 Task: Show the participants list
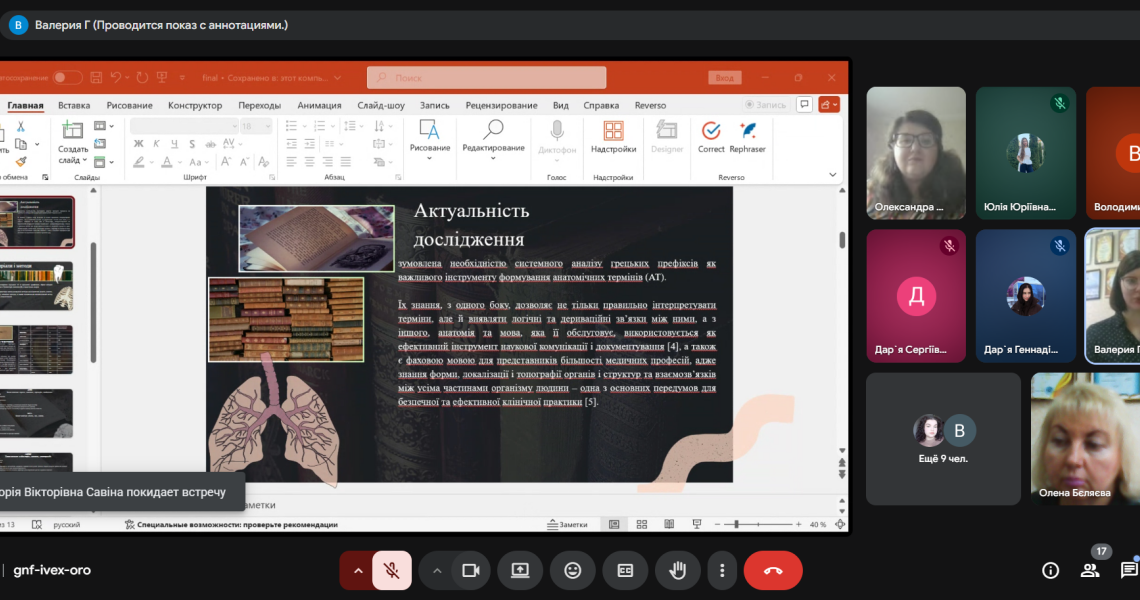click(x=1090, y=570)
